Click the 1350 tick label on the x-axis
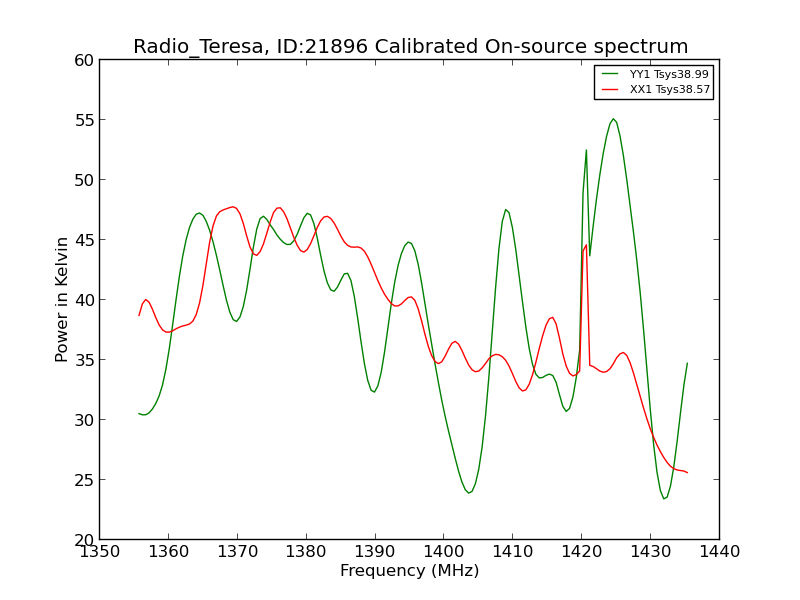800x600 pixels. pos(100,552)
